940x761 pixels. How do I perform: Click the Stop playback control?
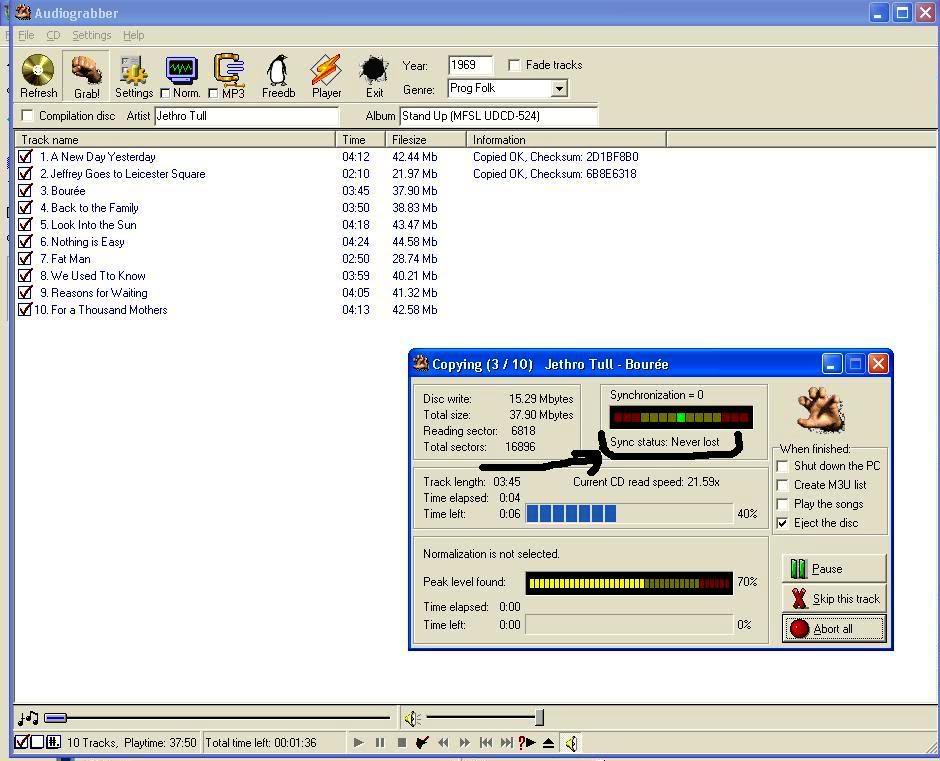402,742
